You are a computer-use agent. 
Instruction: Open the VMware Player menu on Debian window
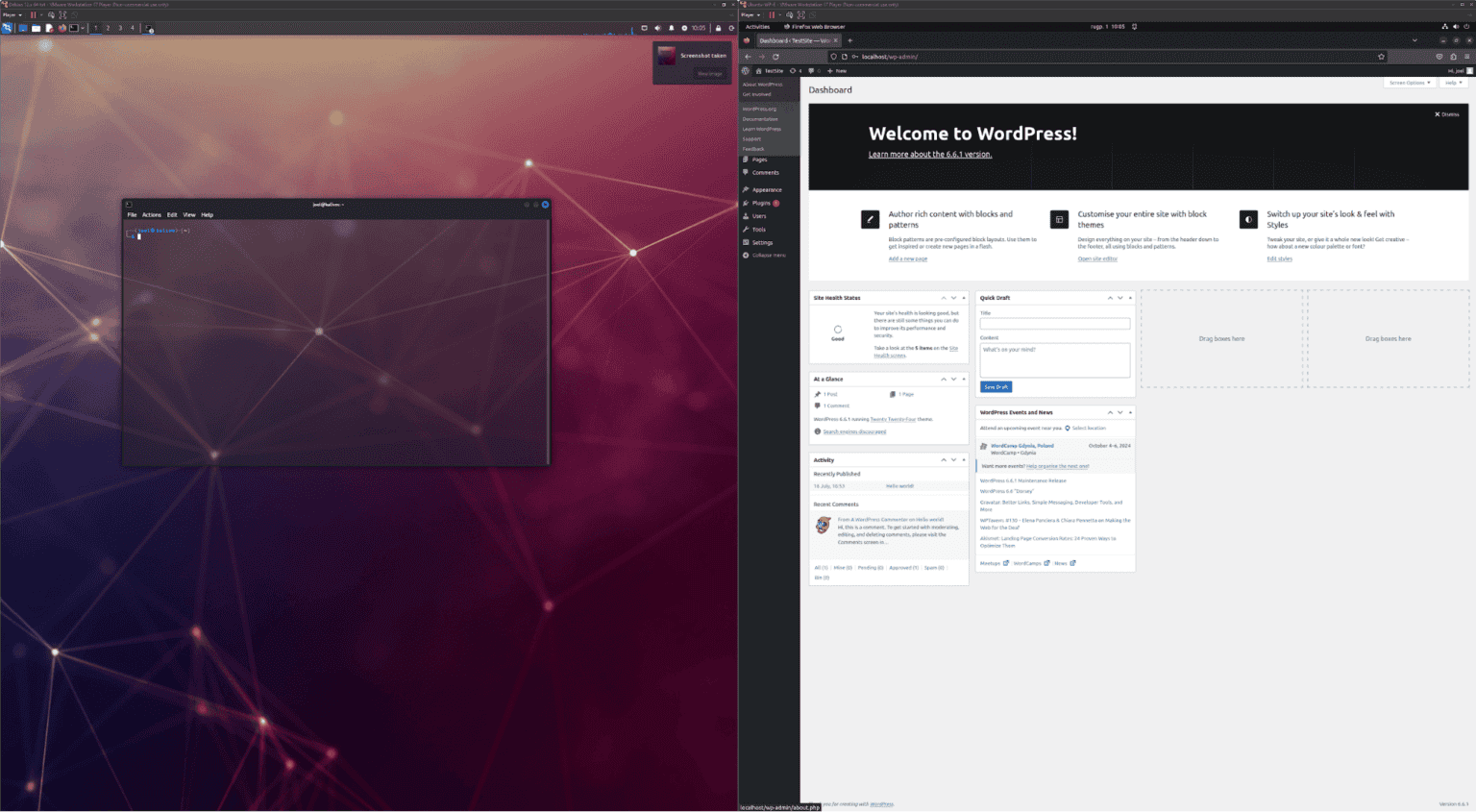11,15
